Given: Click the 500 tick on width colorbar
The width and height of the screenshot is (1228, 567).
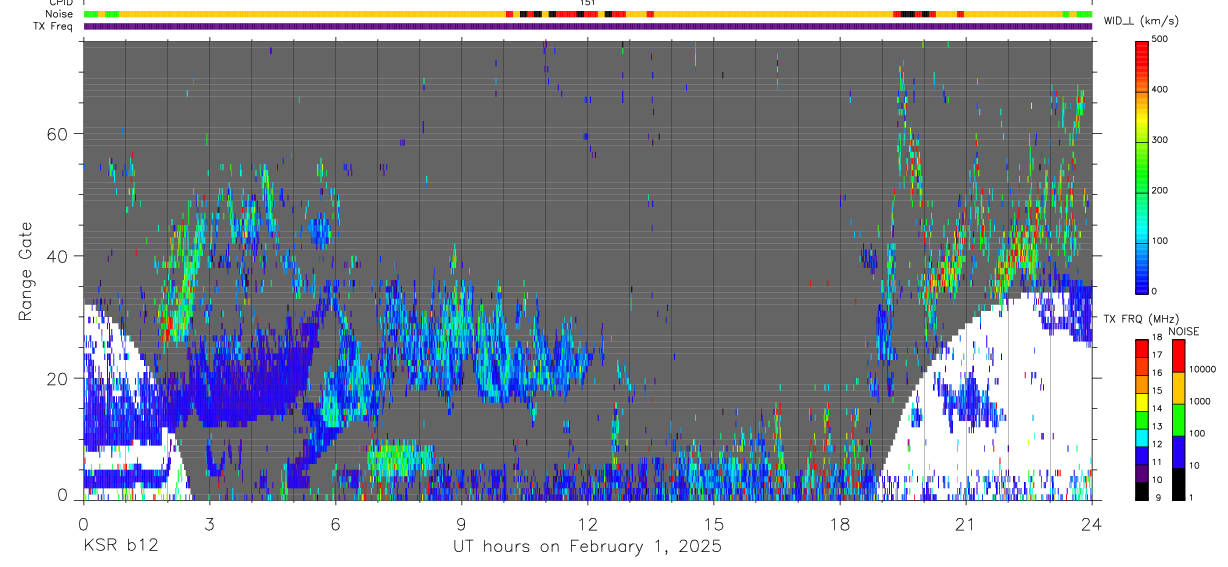Looking at the screenshot, I should pos(1159,39).
